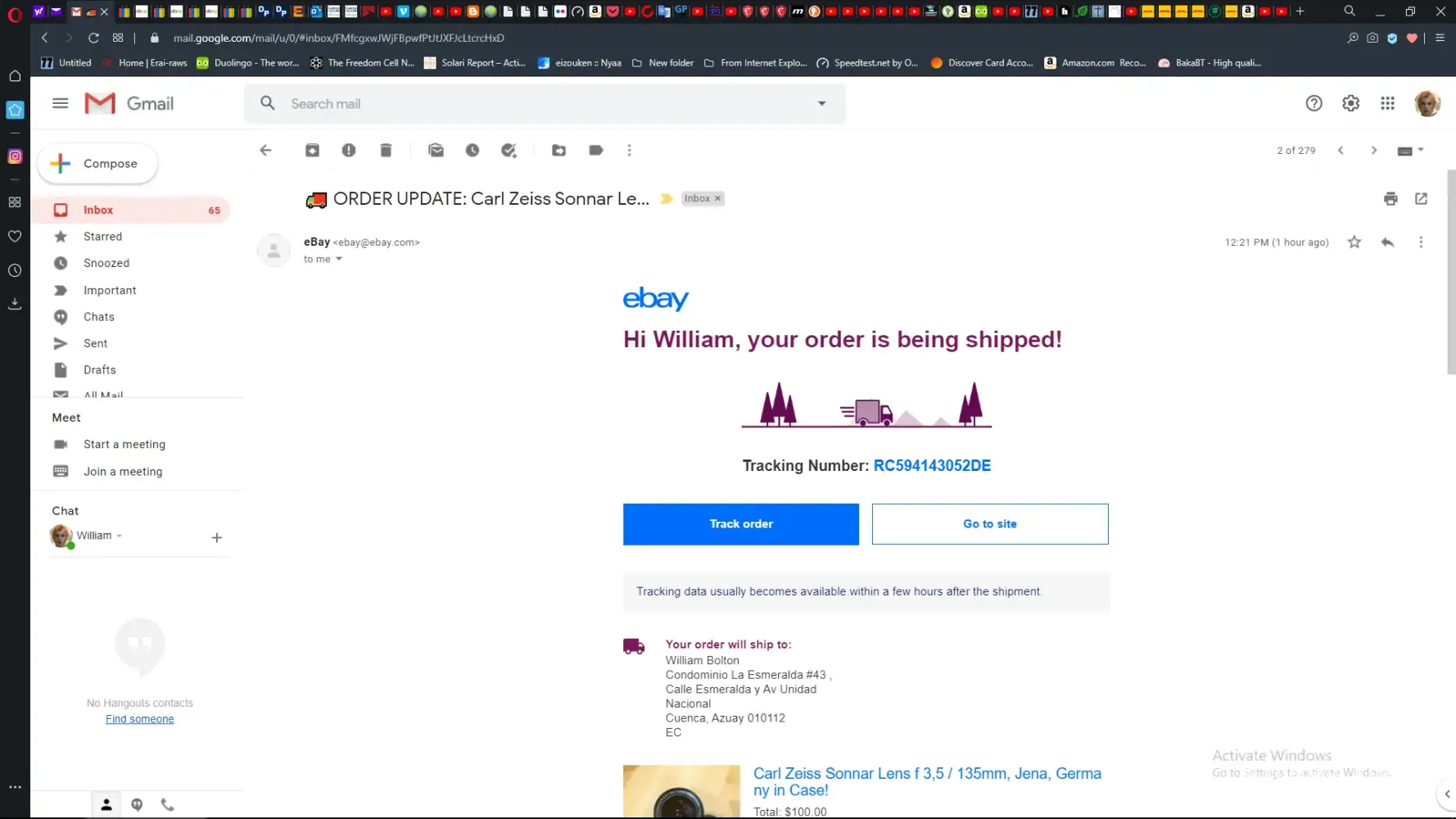This screenshot has width=1456, height=819.
Task: Open the Speedtest.net bookmark
Action: (867, 62)
